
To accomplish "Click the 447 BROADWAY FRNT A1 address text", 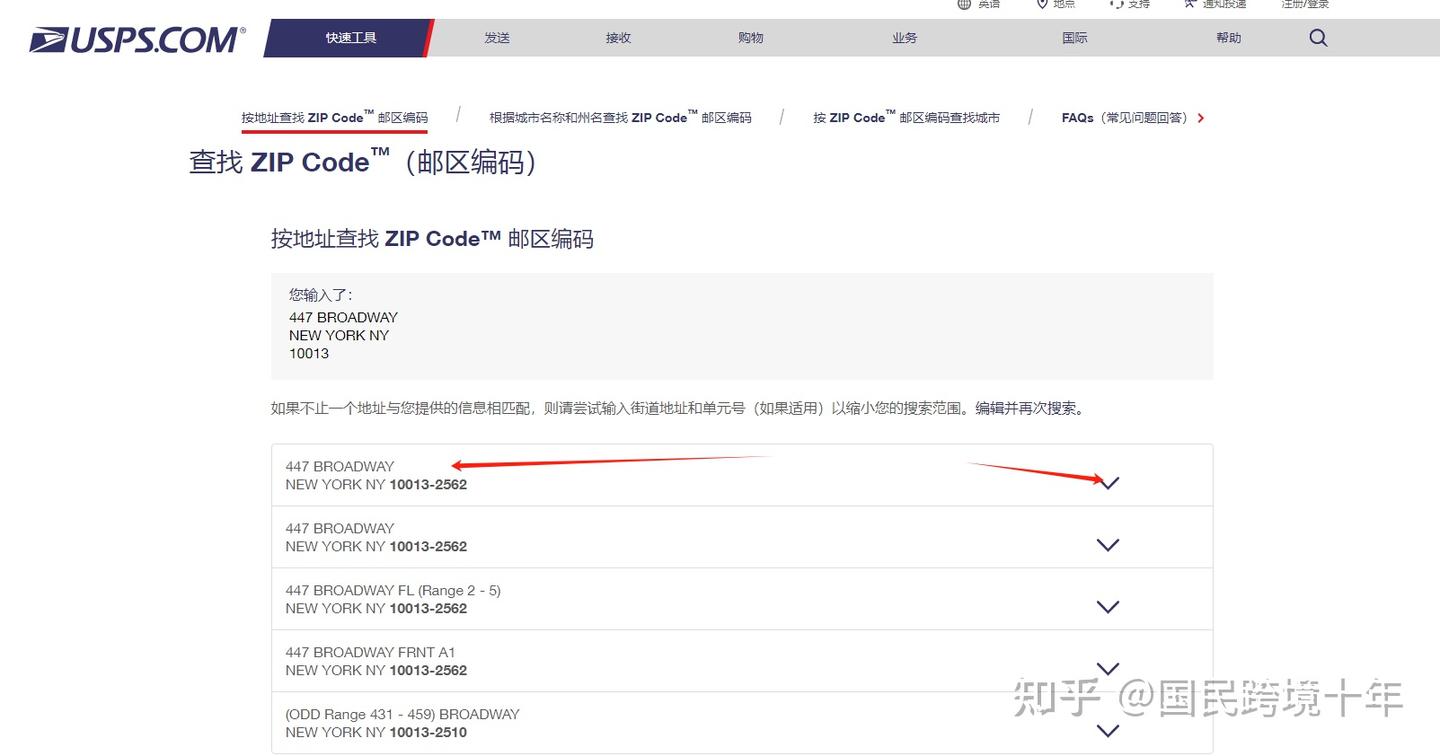I will 370,652.
